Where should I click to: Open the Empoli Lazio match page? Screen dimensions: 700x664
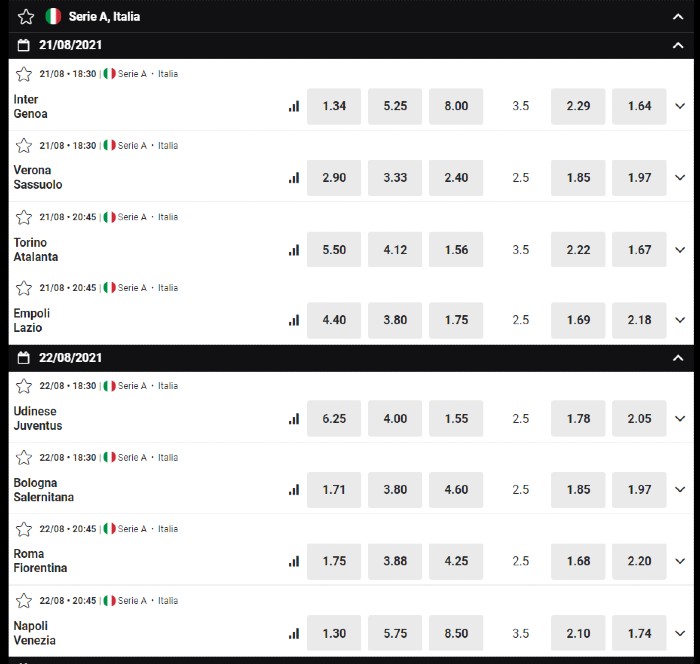click(x=32, y=320)
